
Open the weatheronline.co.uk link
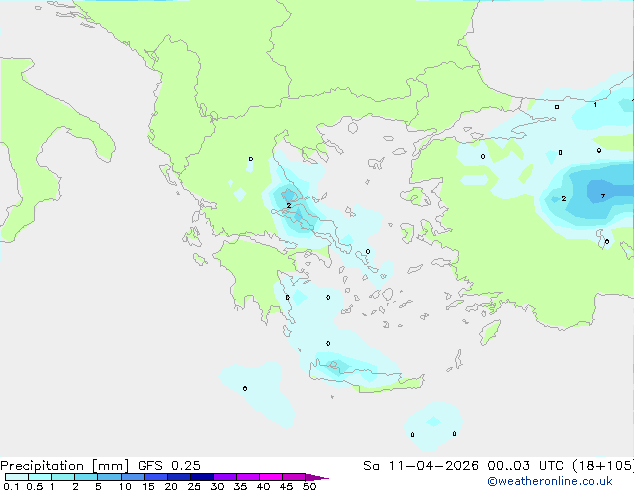point(550,481)
